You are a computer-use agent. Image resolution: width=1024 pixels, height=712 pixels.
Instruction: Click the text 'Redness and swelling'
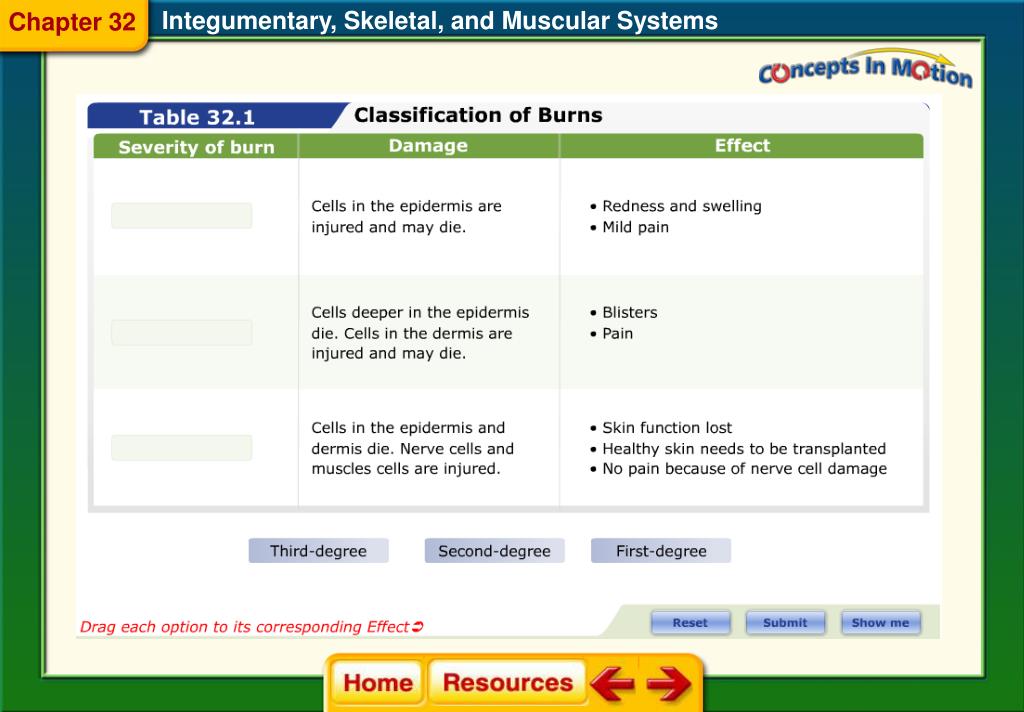point(682,206)
